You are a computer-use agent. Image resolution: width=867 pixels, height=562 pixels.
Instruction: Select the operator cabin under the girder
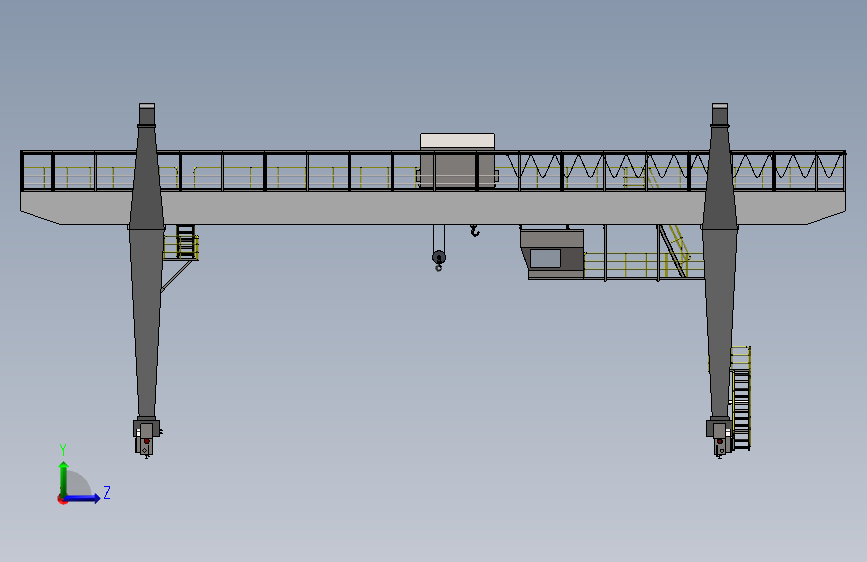[552, 254]
